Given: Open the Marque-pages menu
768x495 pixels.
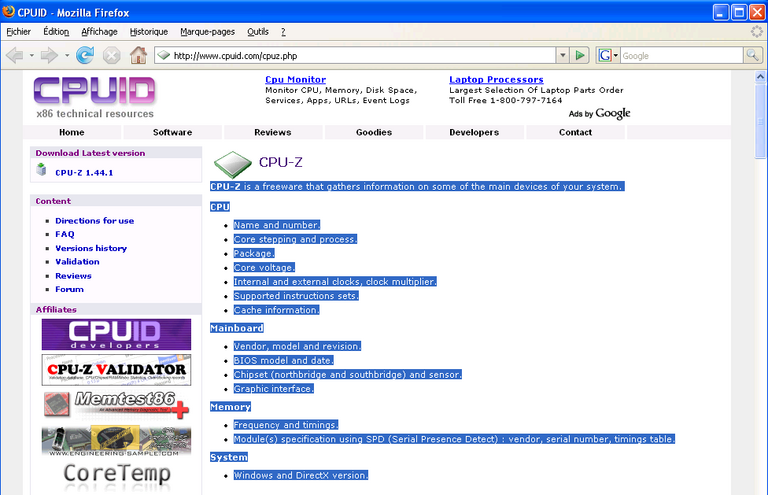Looking at the screenshot, I should [x=207, y=32].
